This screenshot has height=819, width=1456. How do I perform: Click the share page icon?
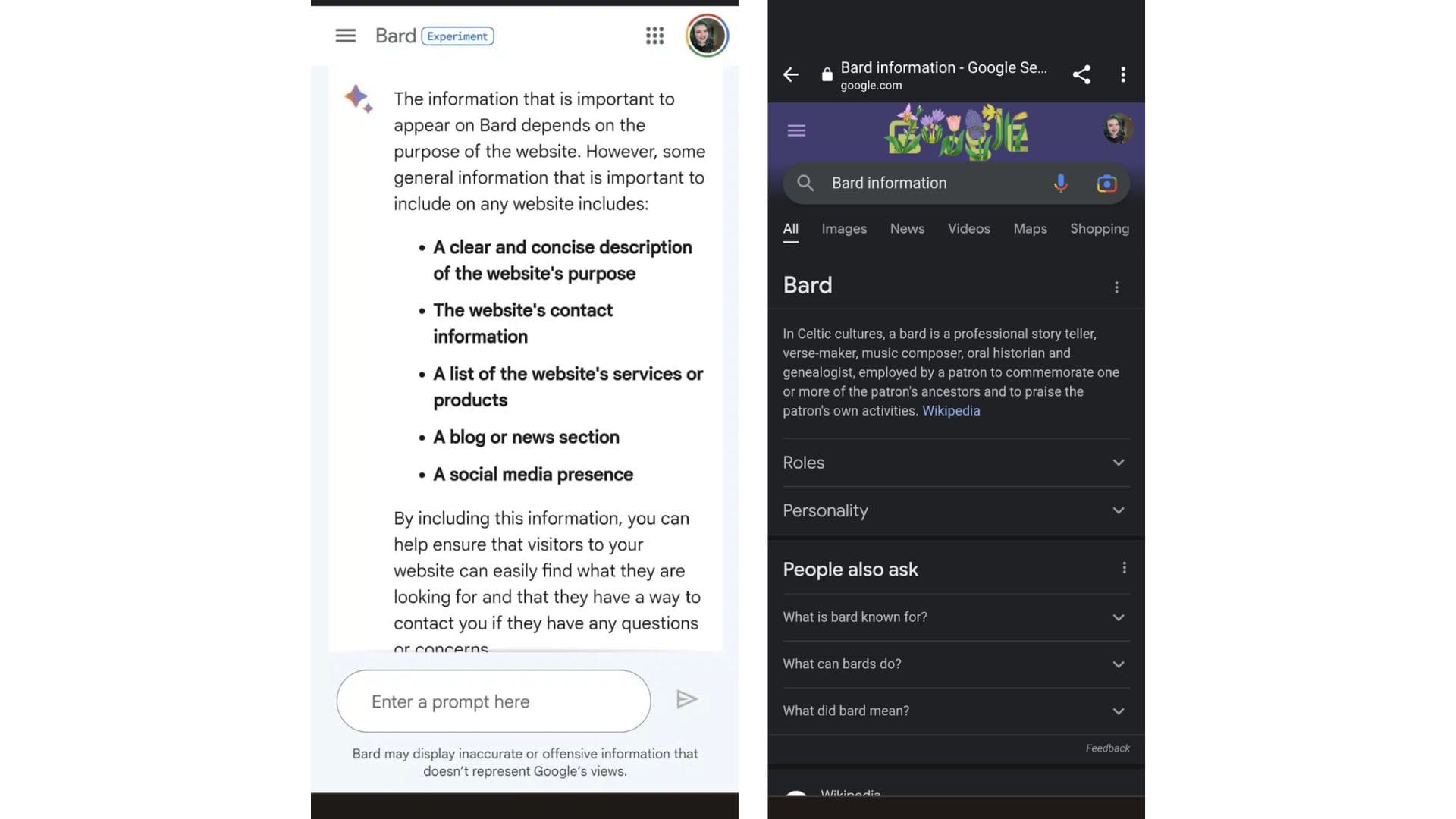tap(1081, 74)
